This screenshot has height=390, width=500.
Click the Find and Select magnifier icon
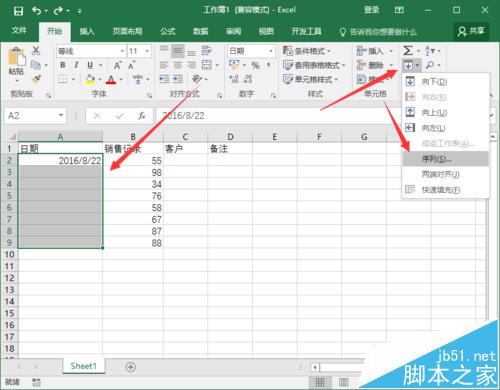[430, 65]
